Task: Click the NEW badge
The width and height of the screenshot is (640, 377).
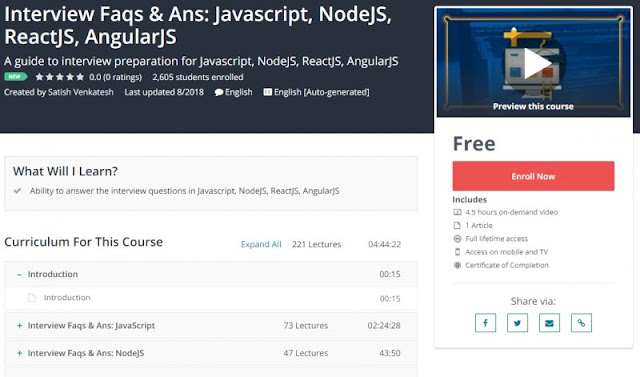Action: pos(16,76)
